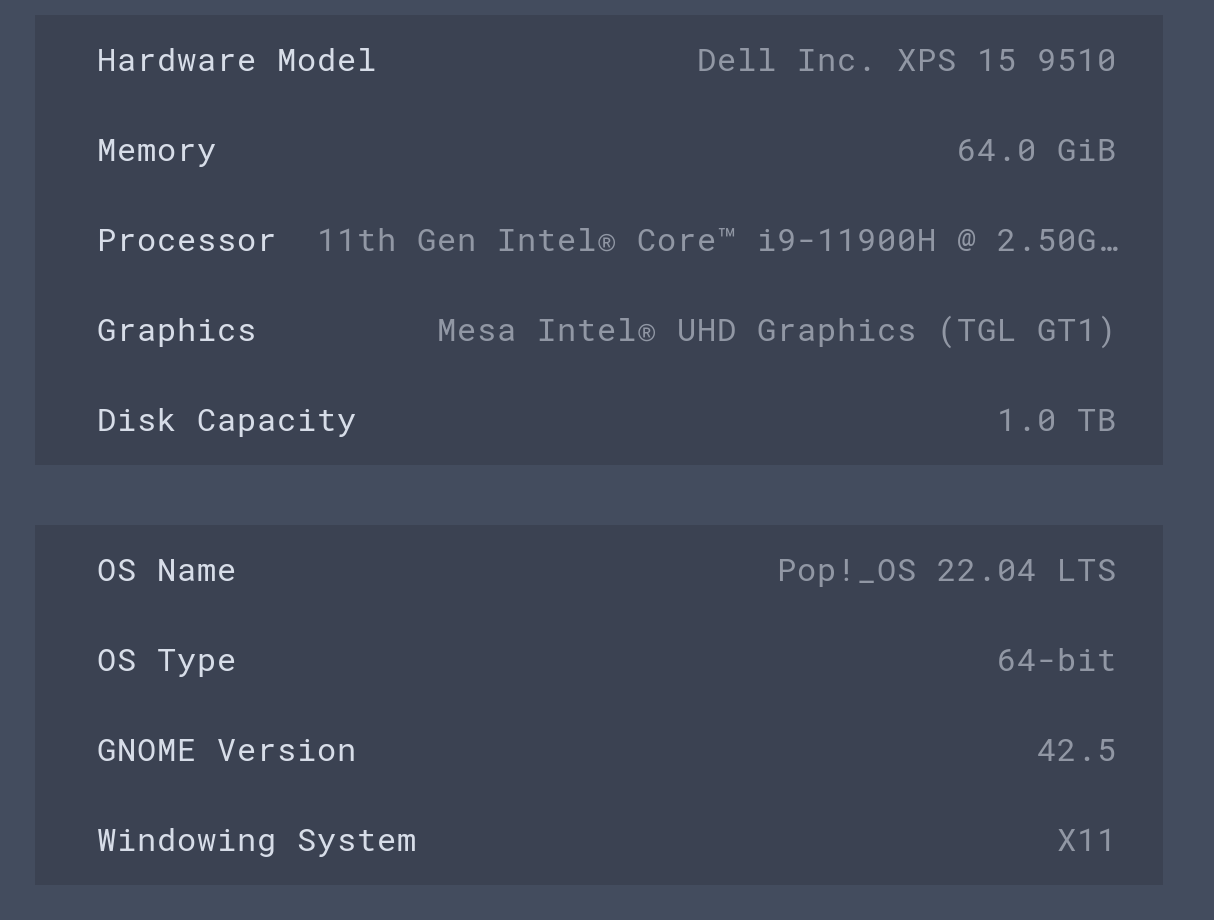Click the 1.0 TB disk value
The height and width of the screenshot is (920, 1214).
tap(1056, 420)
